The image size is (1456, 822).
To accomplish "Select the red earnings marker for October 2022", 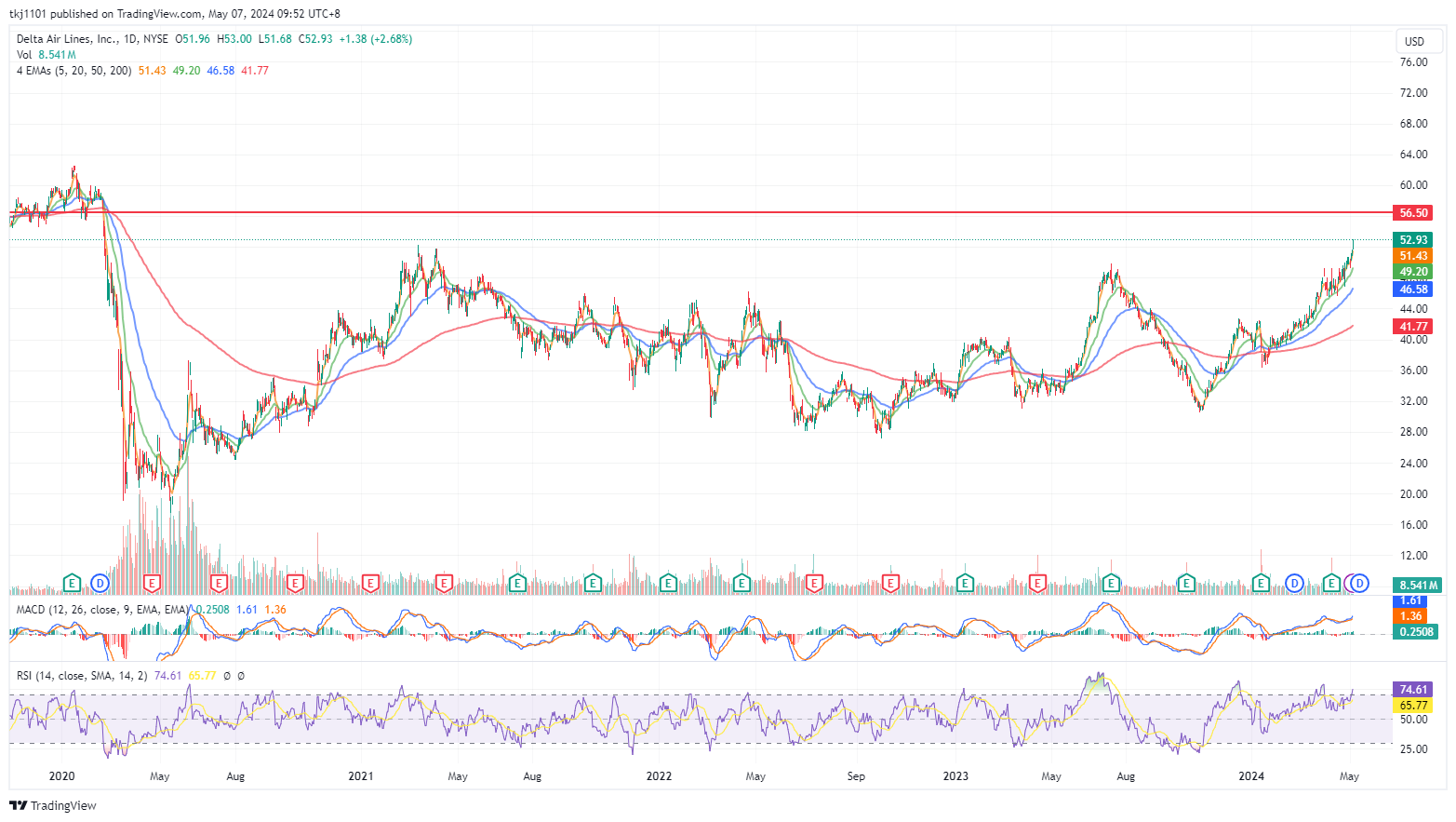I will [x=890, y=584].
